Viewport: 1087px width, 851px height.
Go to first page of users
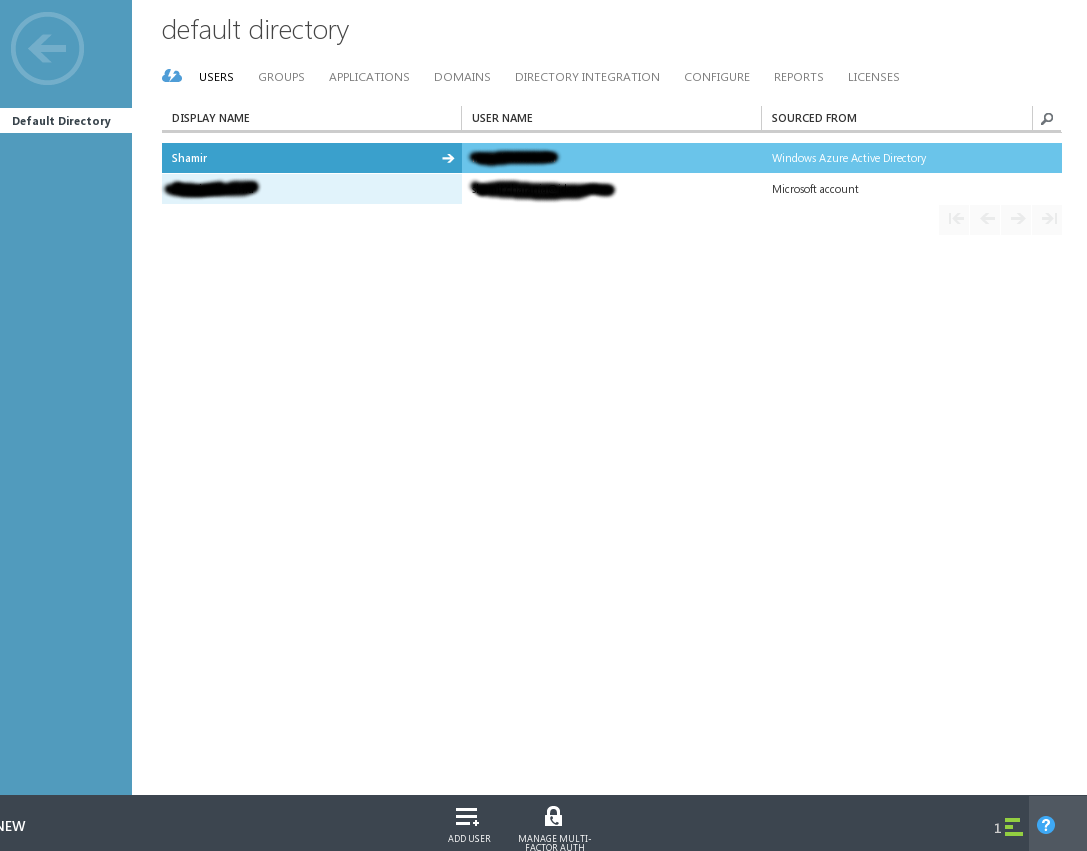click(955, 219)
